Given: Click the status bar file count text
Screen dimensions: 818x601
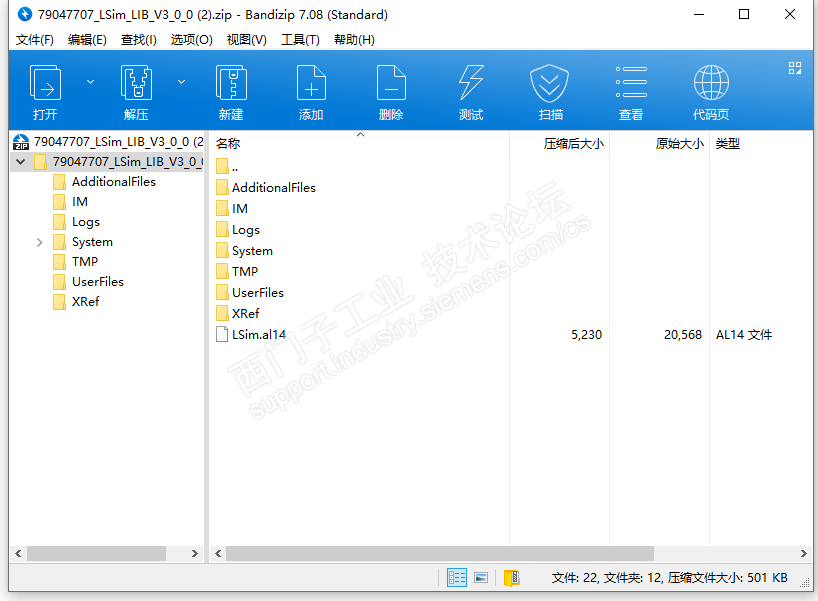Looking at the screenshot, I should (x=670, y=578).
